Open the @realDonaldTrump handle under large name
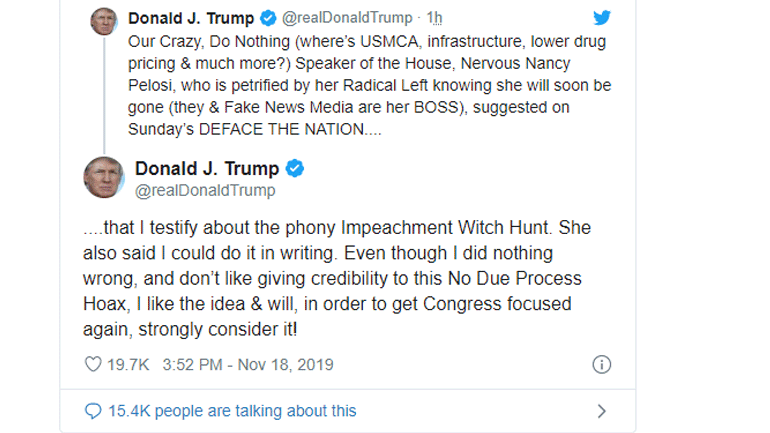Screen dimensions: 770x433 [x=205, y=190]
